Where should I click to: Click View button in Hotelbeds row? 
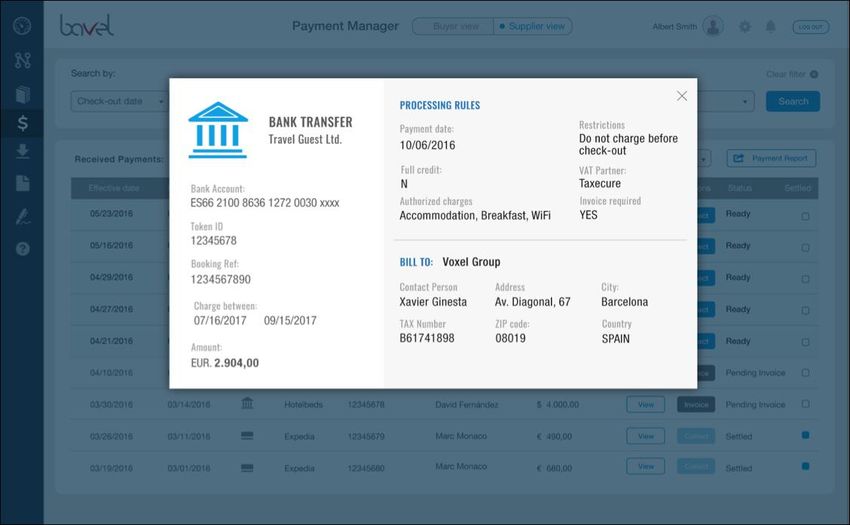[646, 405]
